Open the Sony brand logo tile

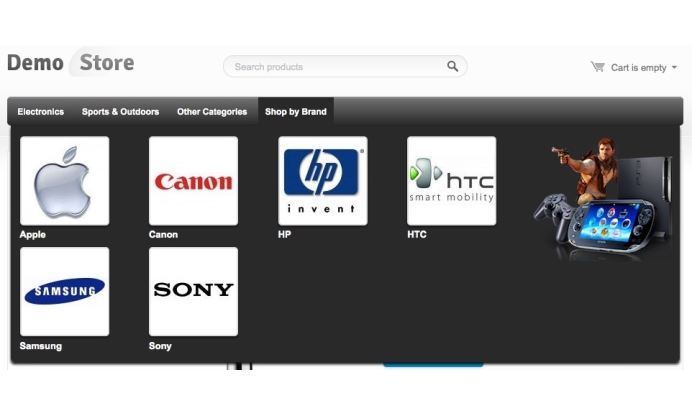[193, 291]
